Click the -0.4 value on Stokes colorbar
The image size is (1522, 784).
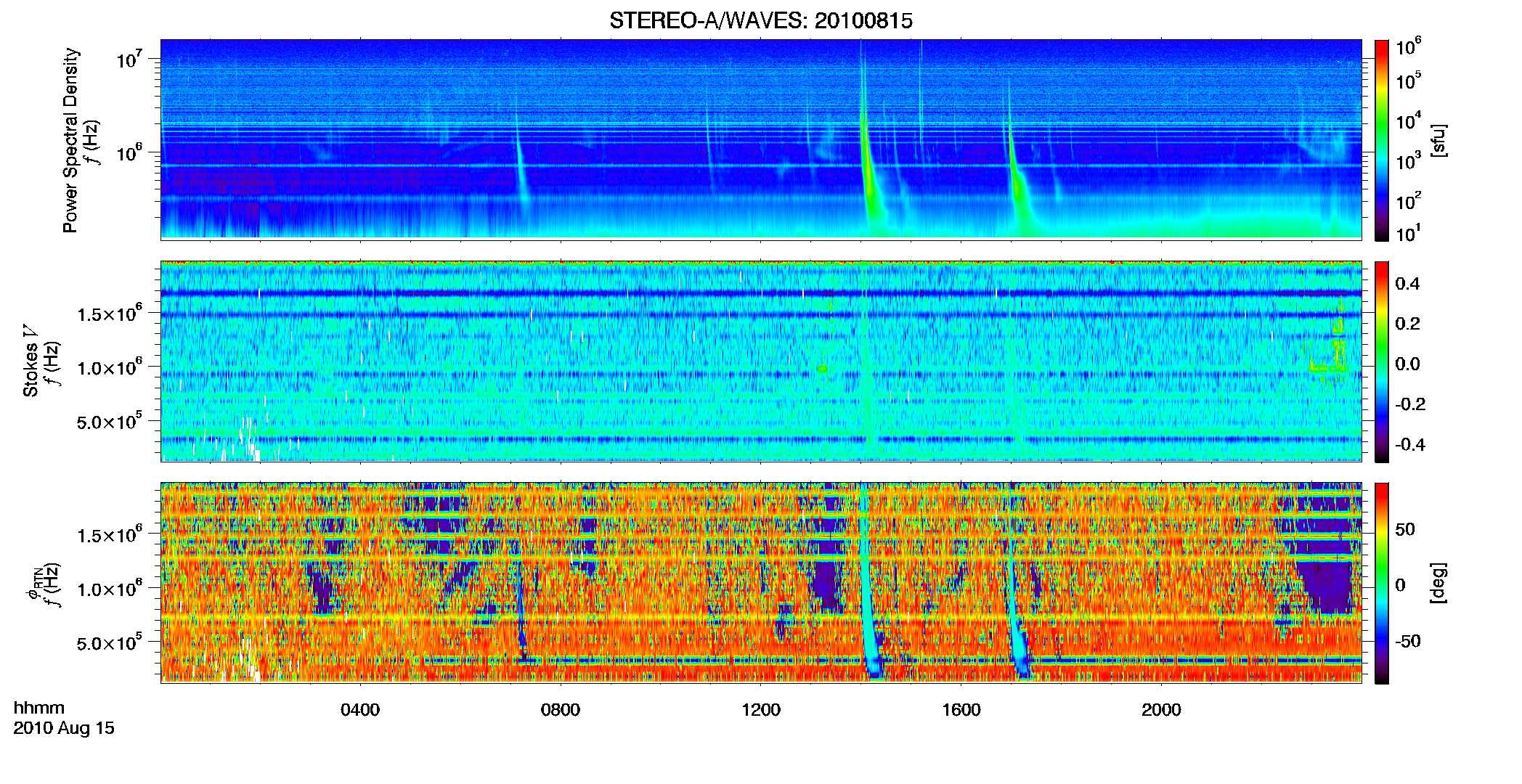pyautogui.click(x=1410, y=444)
